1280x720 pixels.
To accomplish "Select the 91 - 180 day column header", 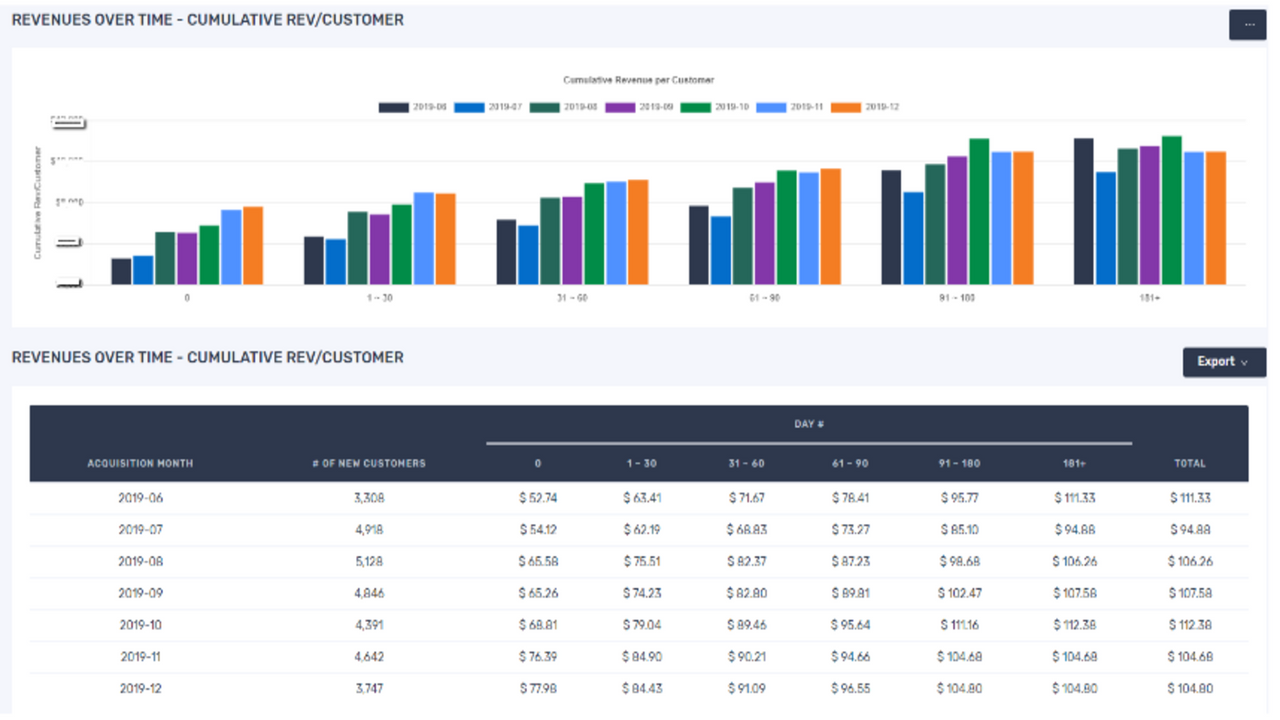I will (959, 464).
